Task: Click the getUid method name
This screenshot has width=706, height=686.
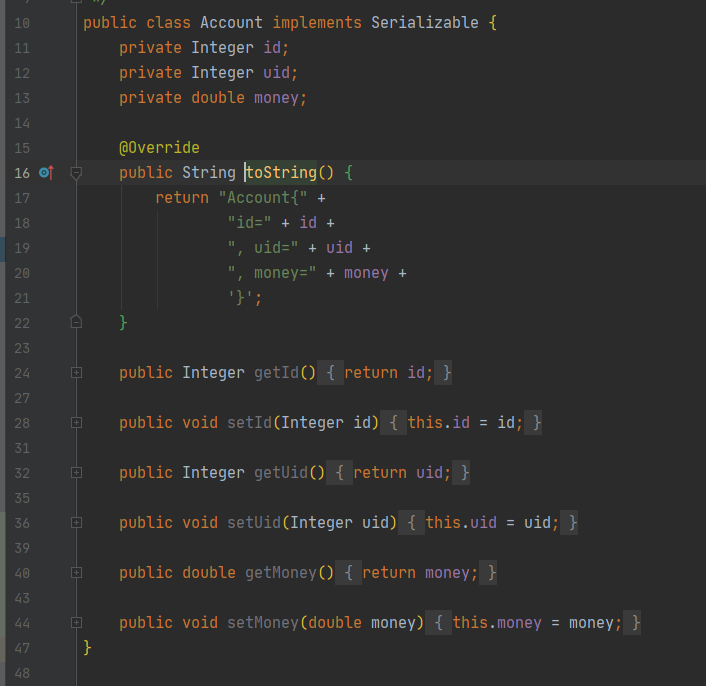Action: point(281,472)
